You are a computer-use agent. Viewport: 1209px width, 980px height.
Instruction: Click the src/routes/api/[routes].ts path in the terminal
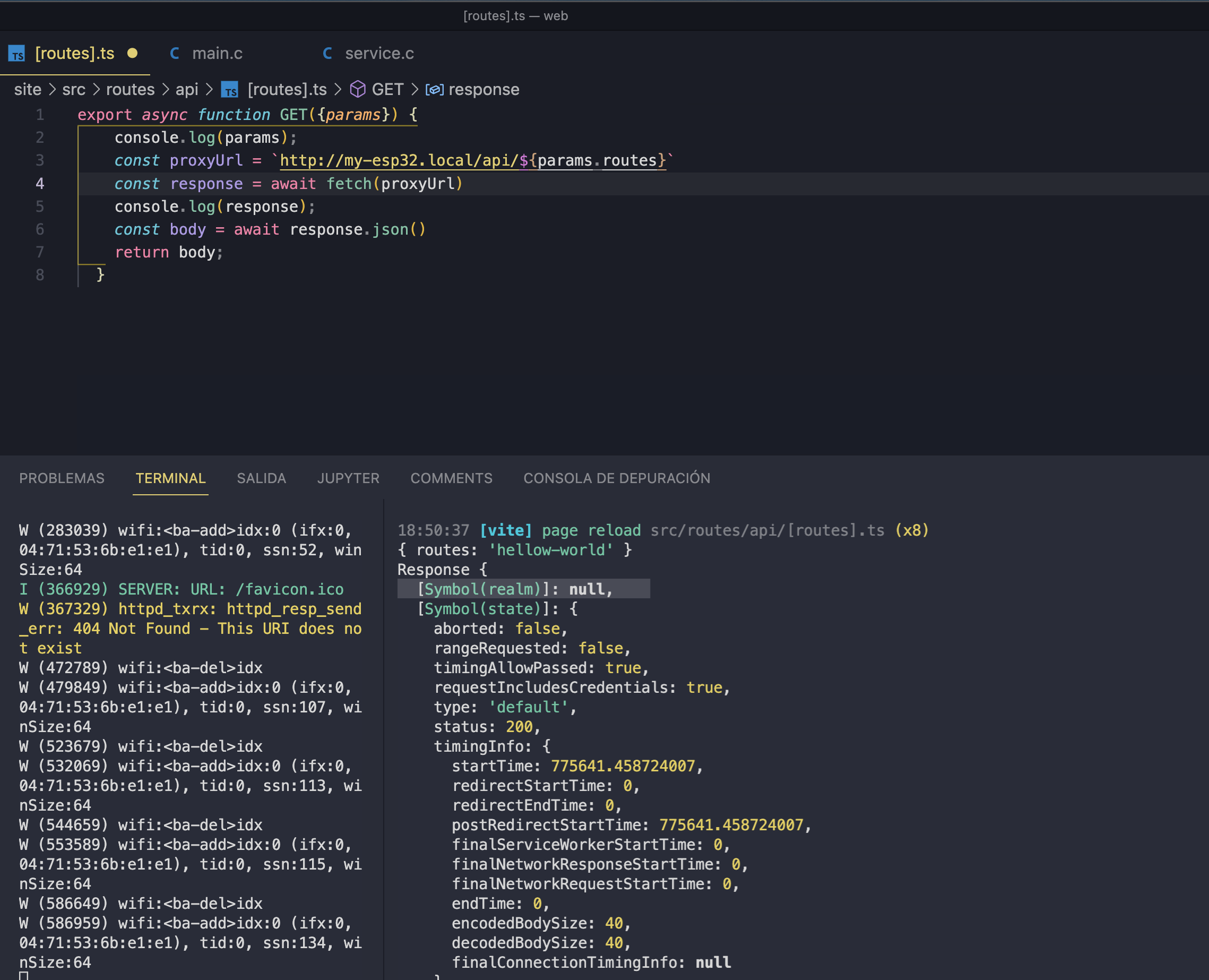coord(767,531)
